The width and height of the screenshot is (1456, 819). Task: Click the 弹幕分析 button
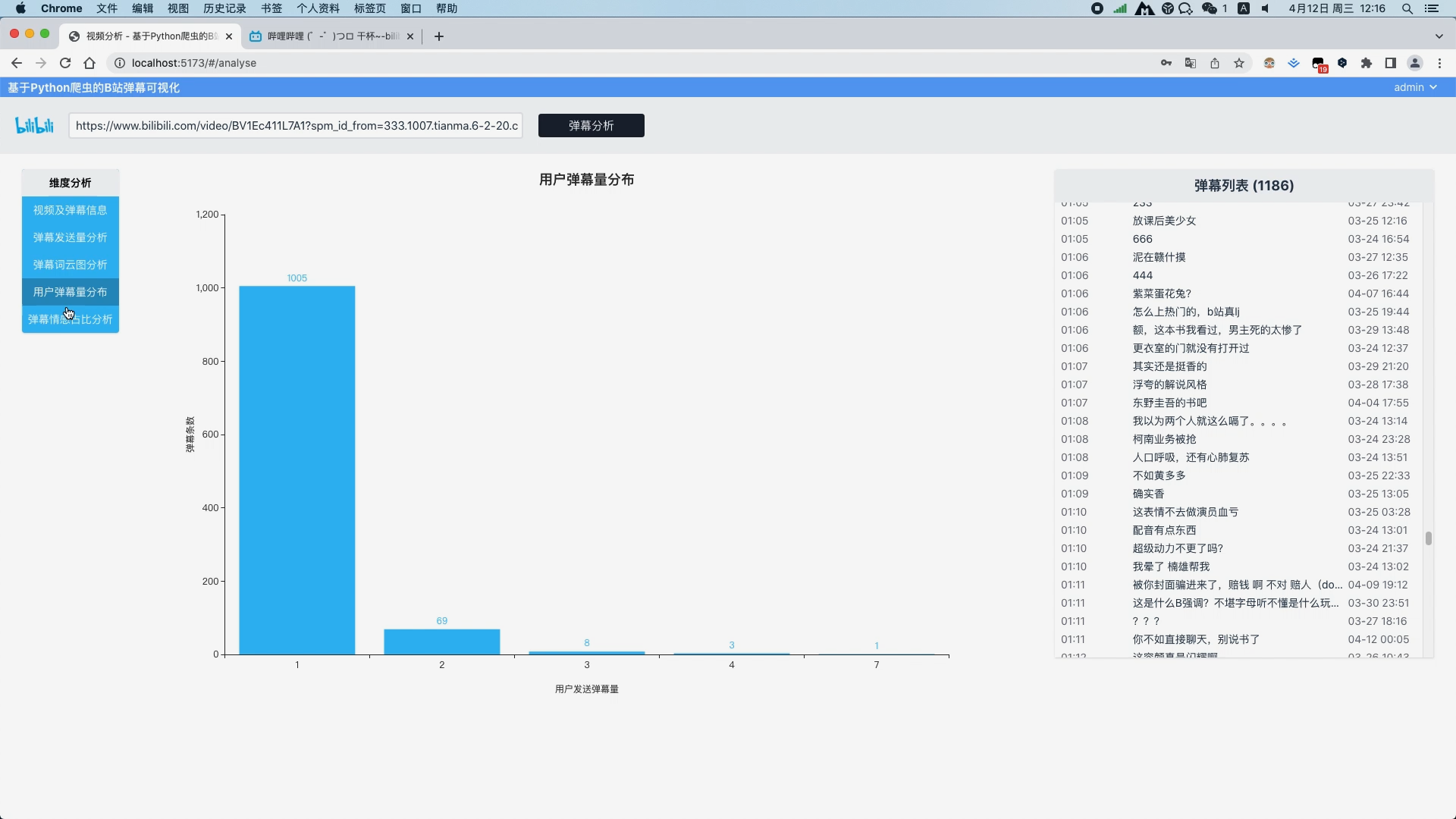[x=591, y=125]
